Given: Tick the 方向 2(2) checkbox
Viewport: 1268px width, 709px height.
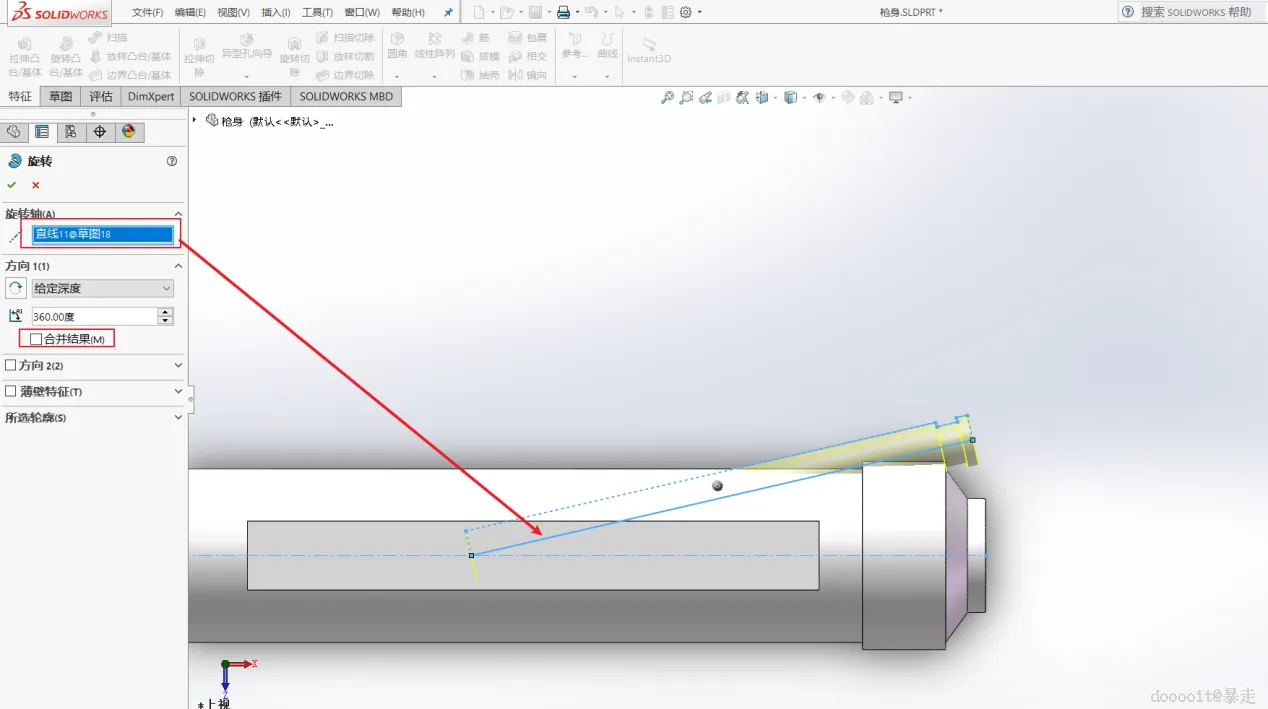Looking at the screenshot, I should coord(11,366).
